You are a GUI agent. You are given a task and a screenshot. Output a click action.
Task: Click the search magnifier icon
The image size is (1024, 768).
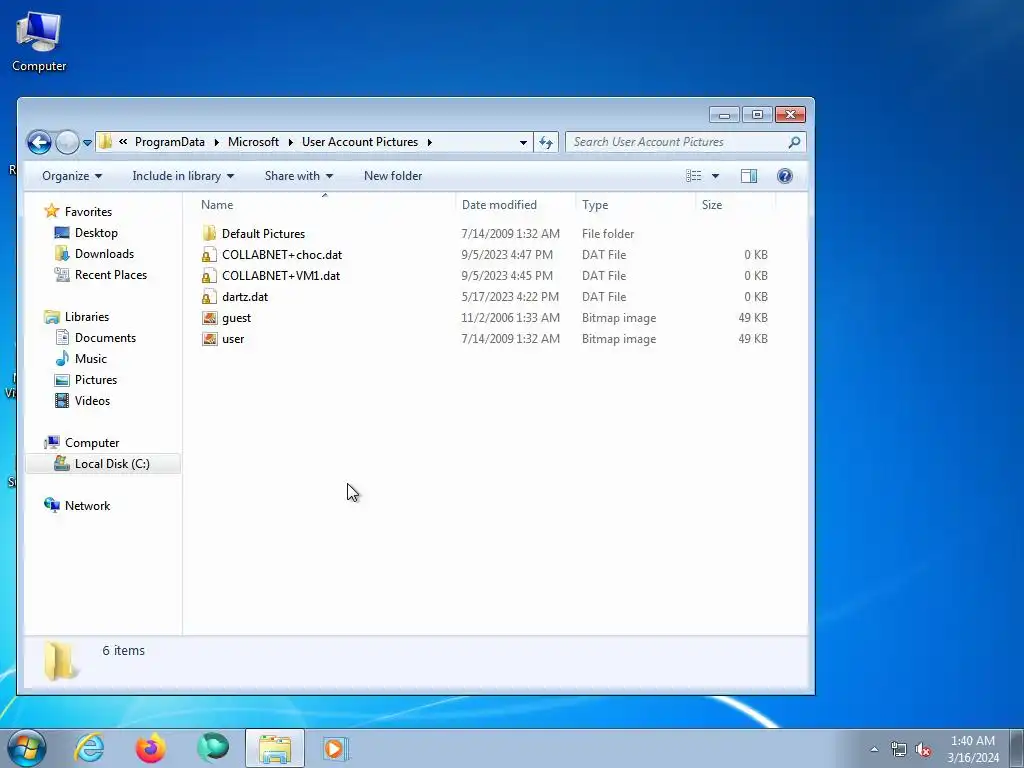click(794, 142)
